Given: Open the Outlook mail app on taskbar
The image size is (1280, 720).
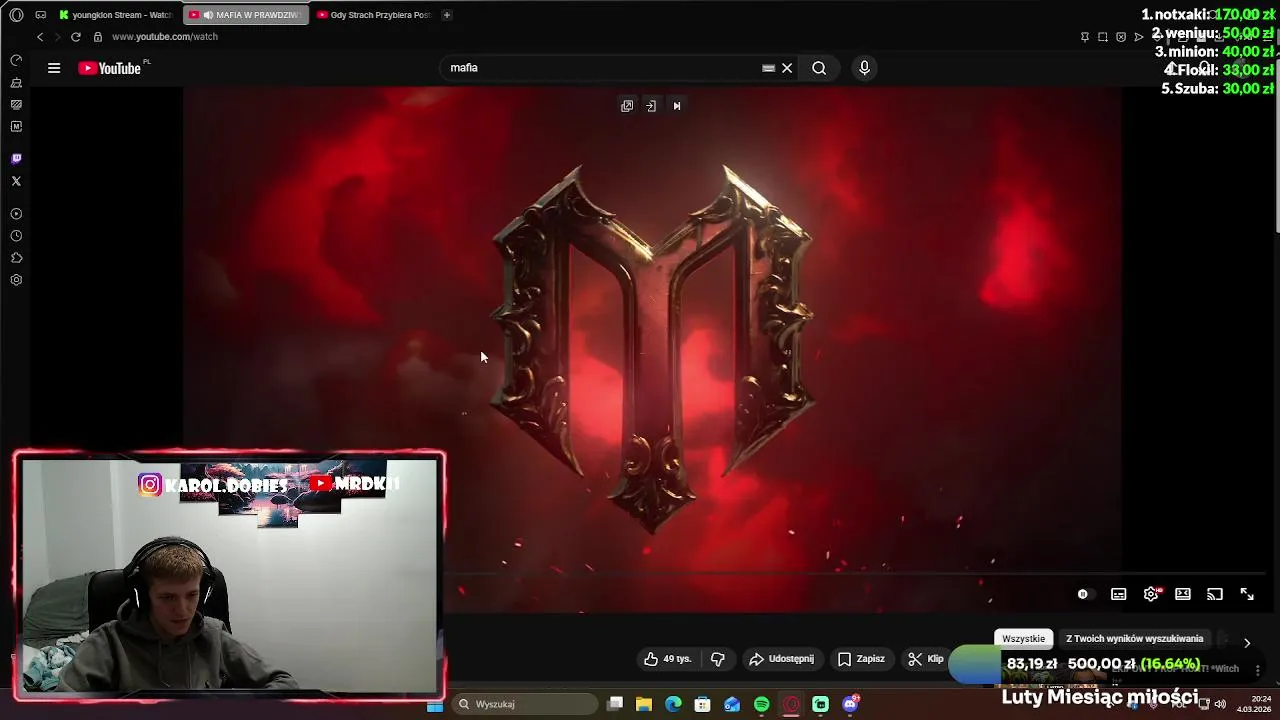Looking at the screenshot, I should click(x=732, y=704).
